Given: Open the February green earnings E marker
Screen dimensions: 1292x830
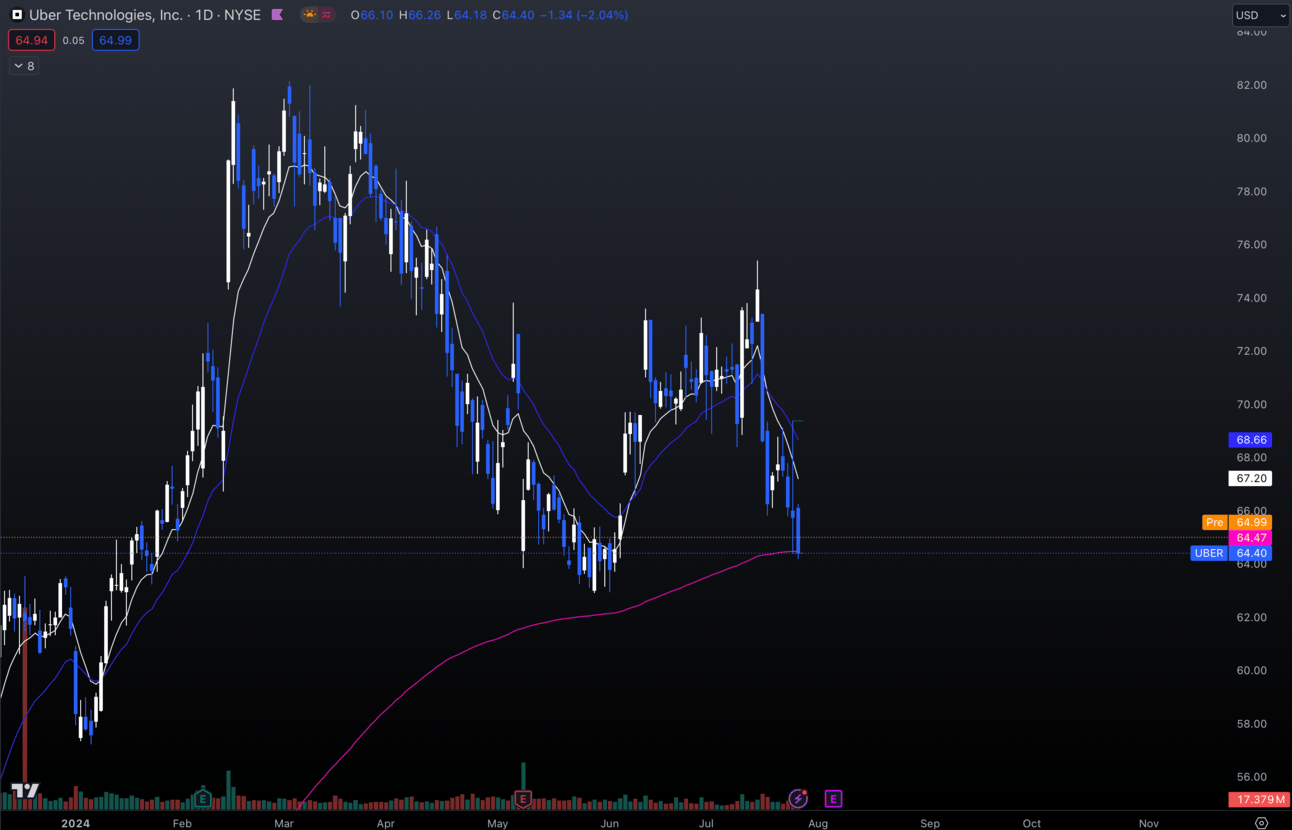Looking at the screenshot, I should click(x=203, y=799).
